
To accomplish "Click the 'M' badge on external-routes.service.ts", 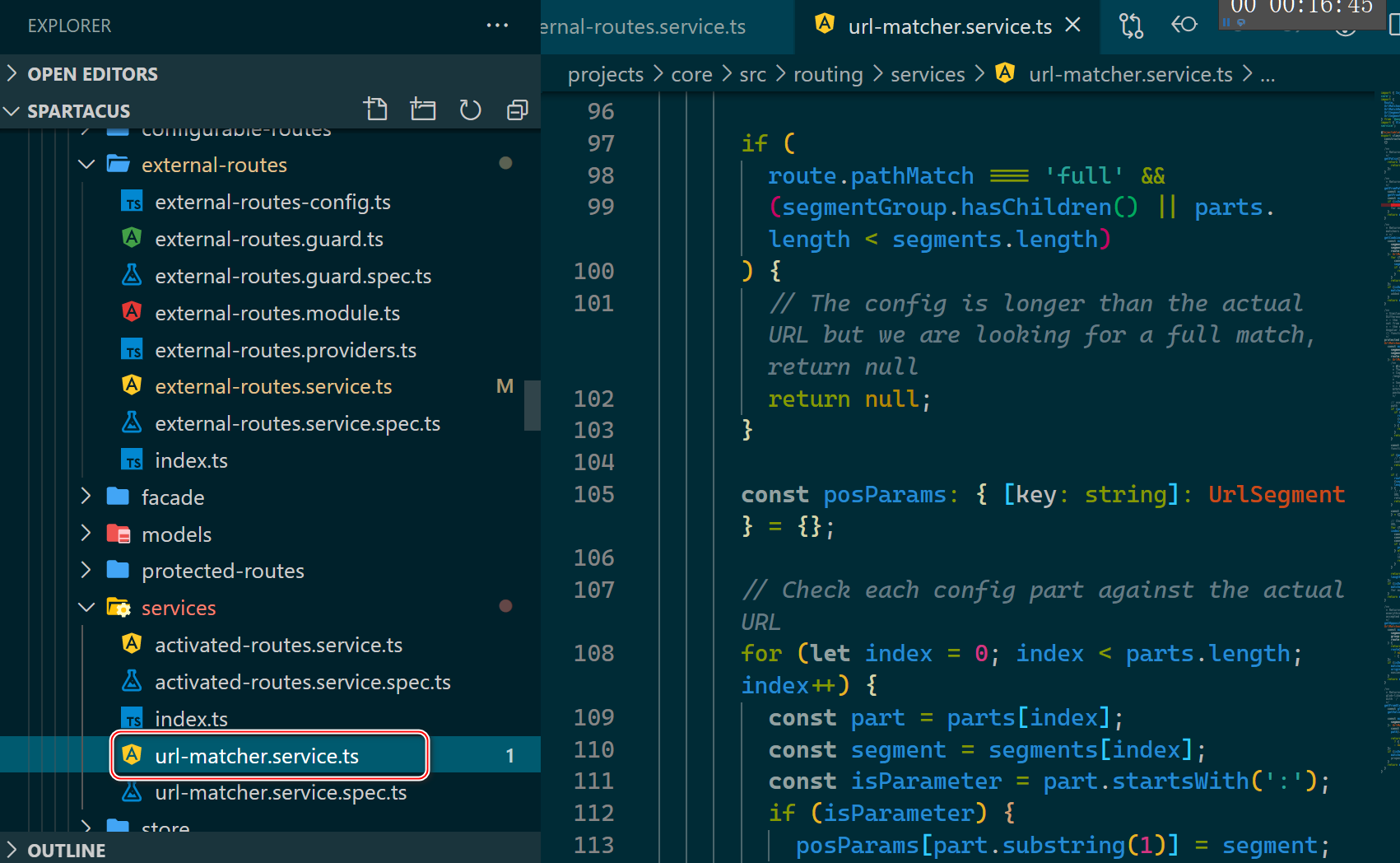I will click(x=505, y=386).
